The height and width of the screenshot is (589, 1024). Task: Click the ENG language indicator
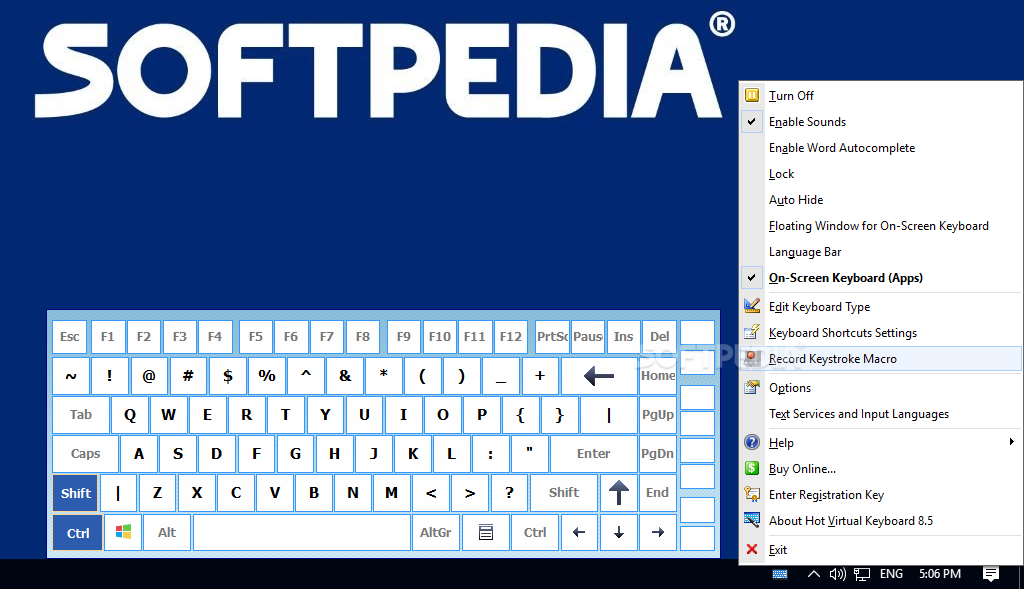coord(891,574)
